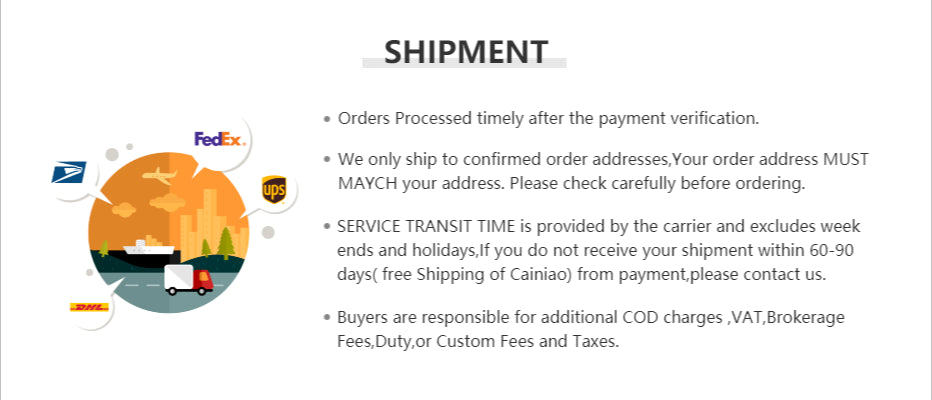Viewport: 932px width, 400px height.
Task: Click the FedEx logo
Action: pos(219,139)
